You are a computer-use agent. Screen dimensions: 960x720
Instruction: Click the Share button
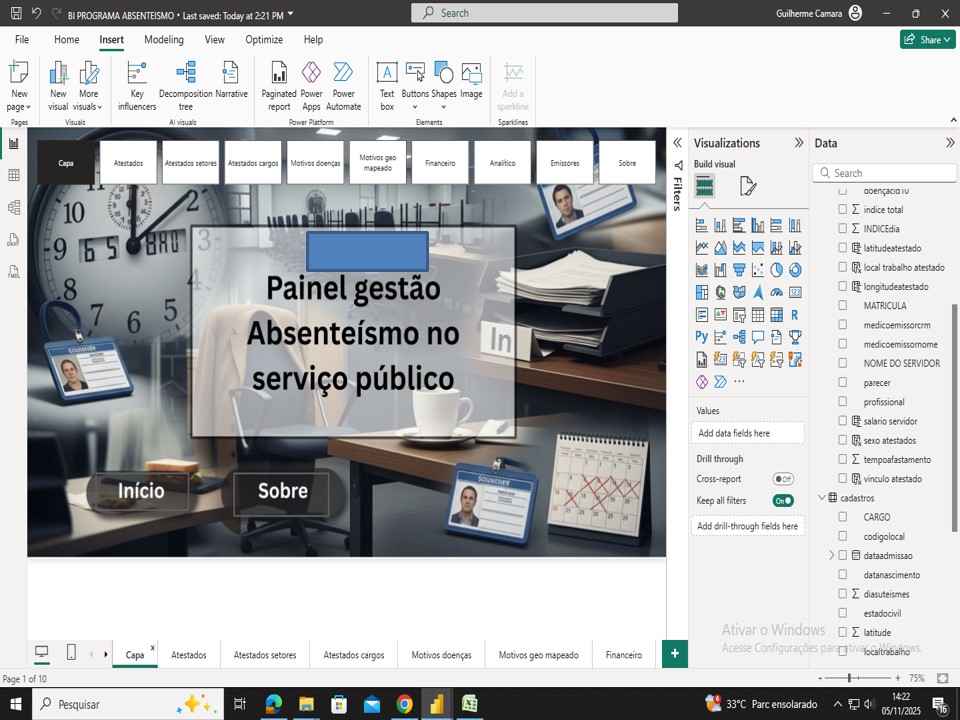pyautogui.click(x=927, y=40)
